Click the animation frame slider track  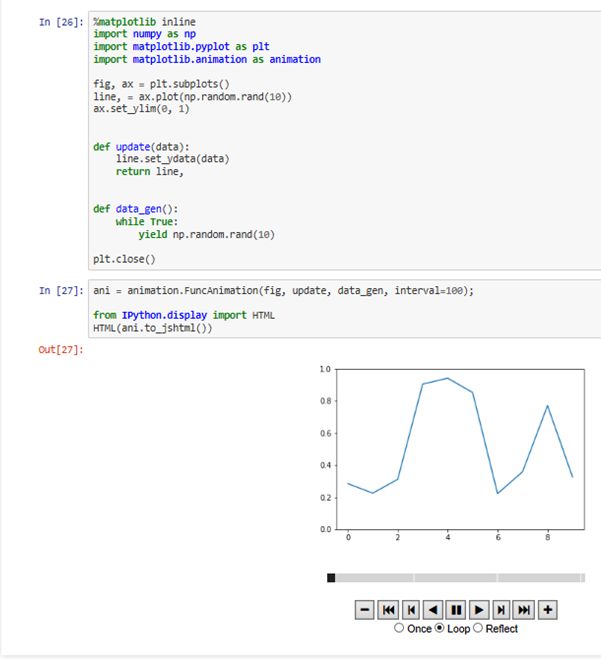tap(456, 578)
